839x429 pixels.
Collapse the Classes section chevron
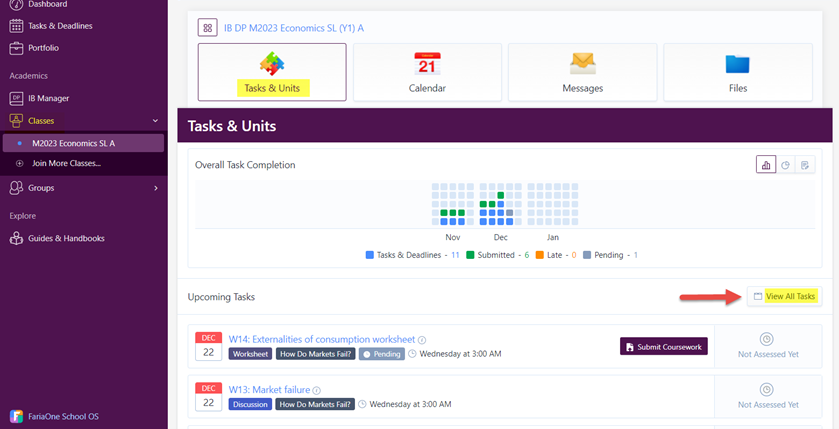point(155,121)
